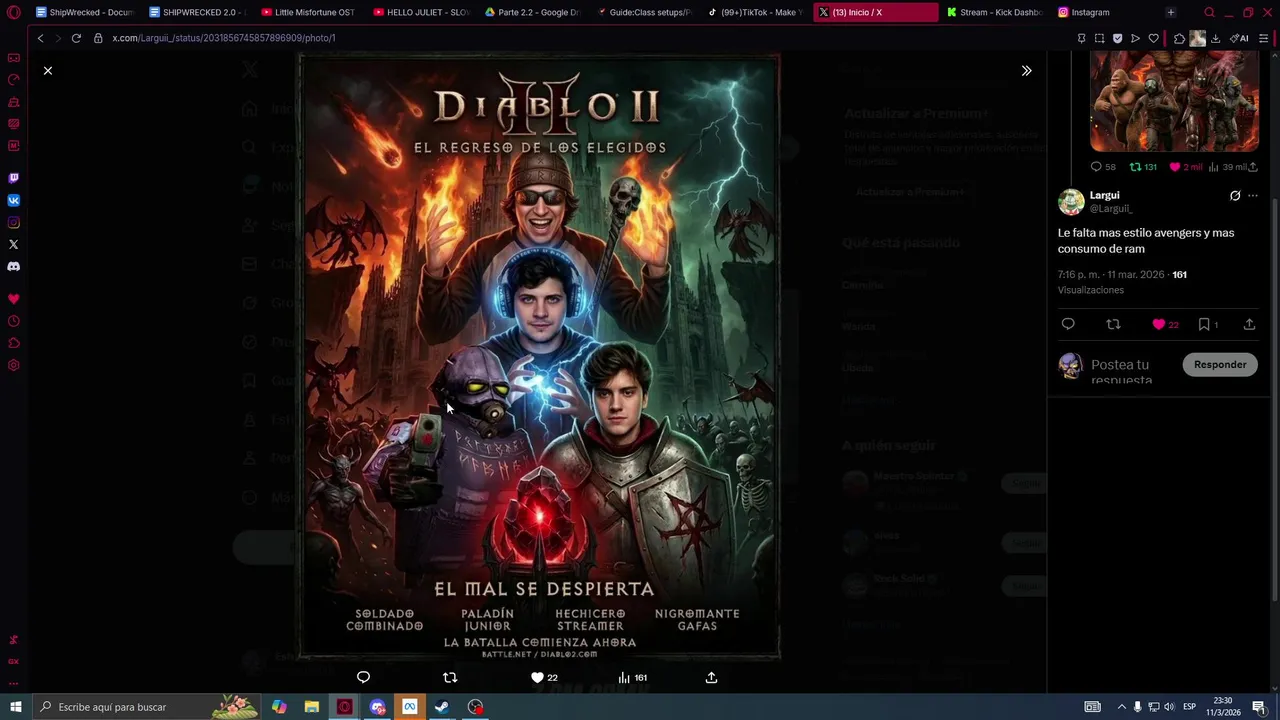This screenshot has width=1280, height=720.
Task: Open tab search magnifier in title bar
Action: pyautogui.click(x=1209, y=12)
